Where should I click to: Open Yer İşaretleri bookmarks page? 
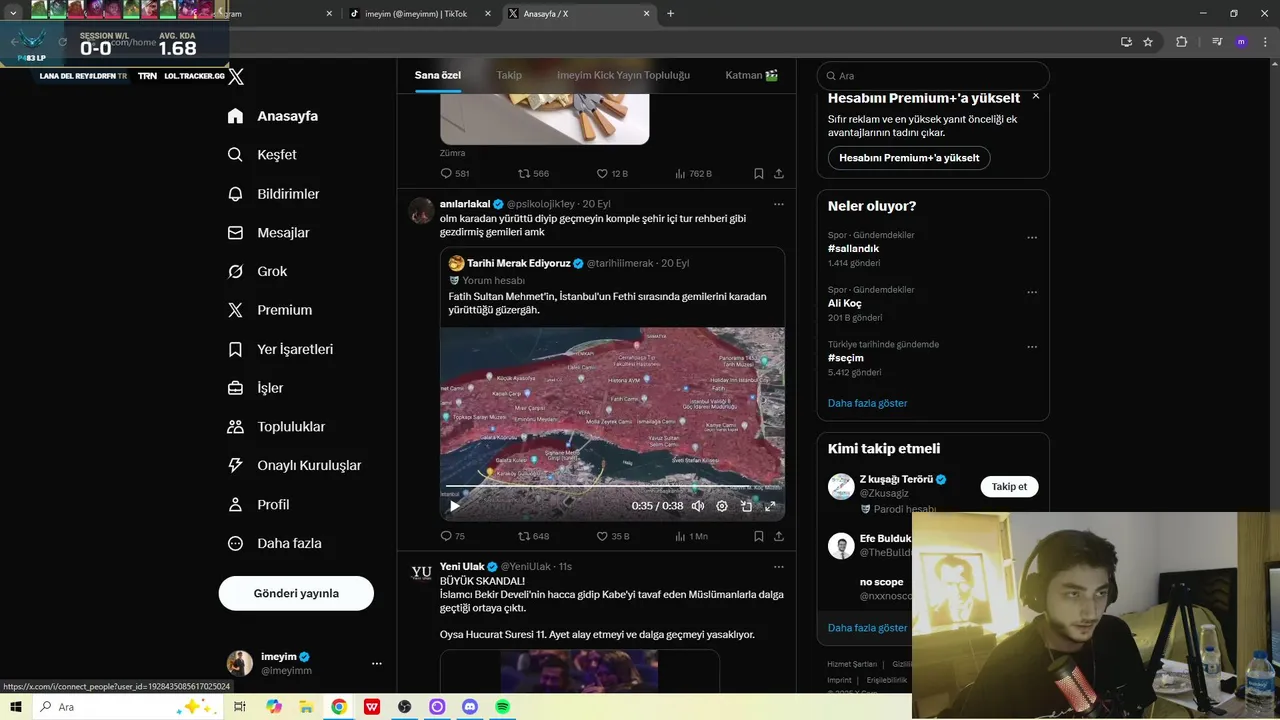tap(280, 349)
